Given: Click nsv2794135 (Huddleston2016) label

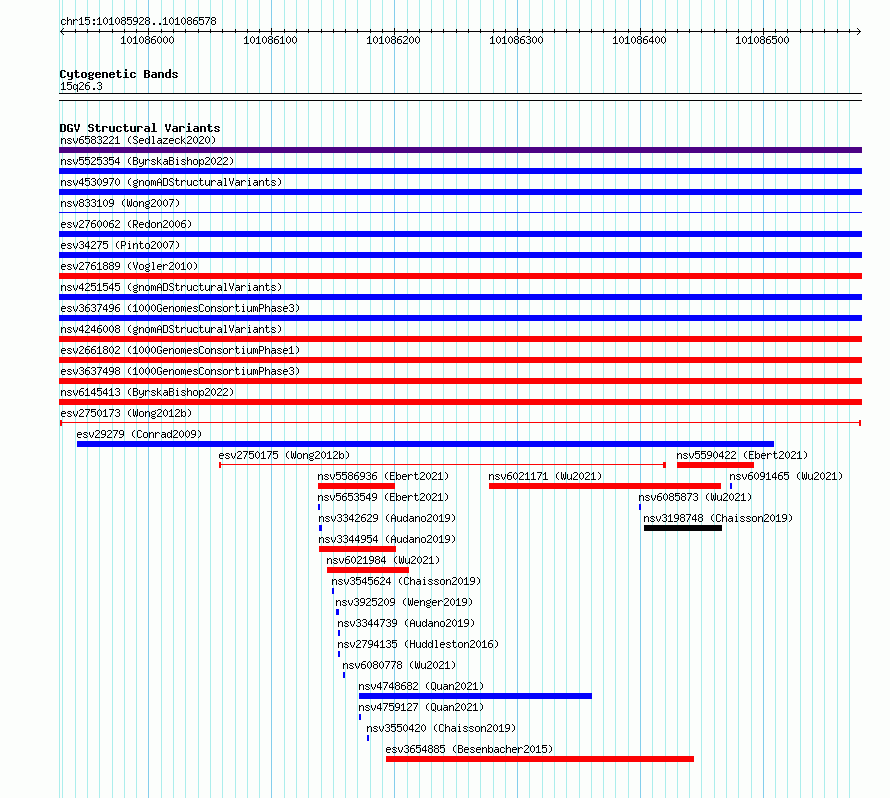Looking at the screenshot, I should (x=418, y=644).
